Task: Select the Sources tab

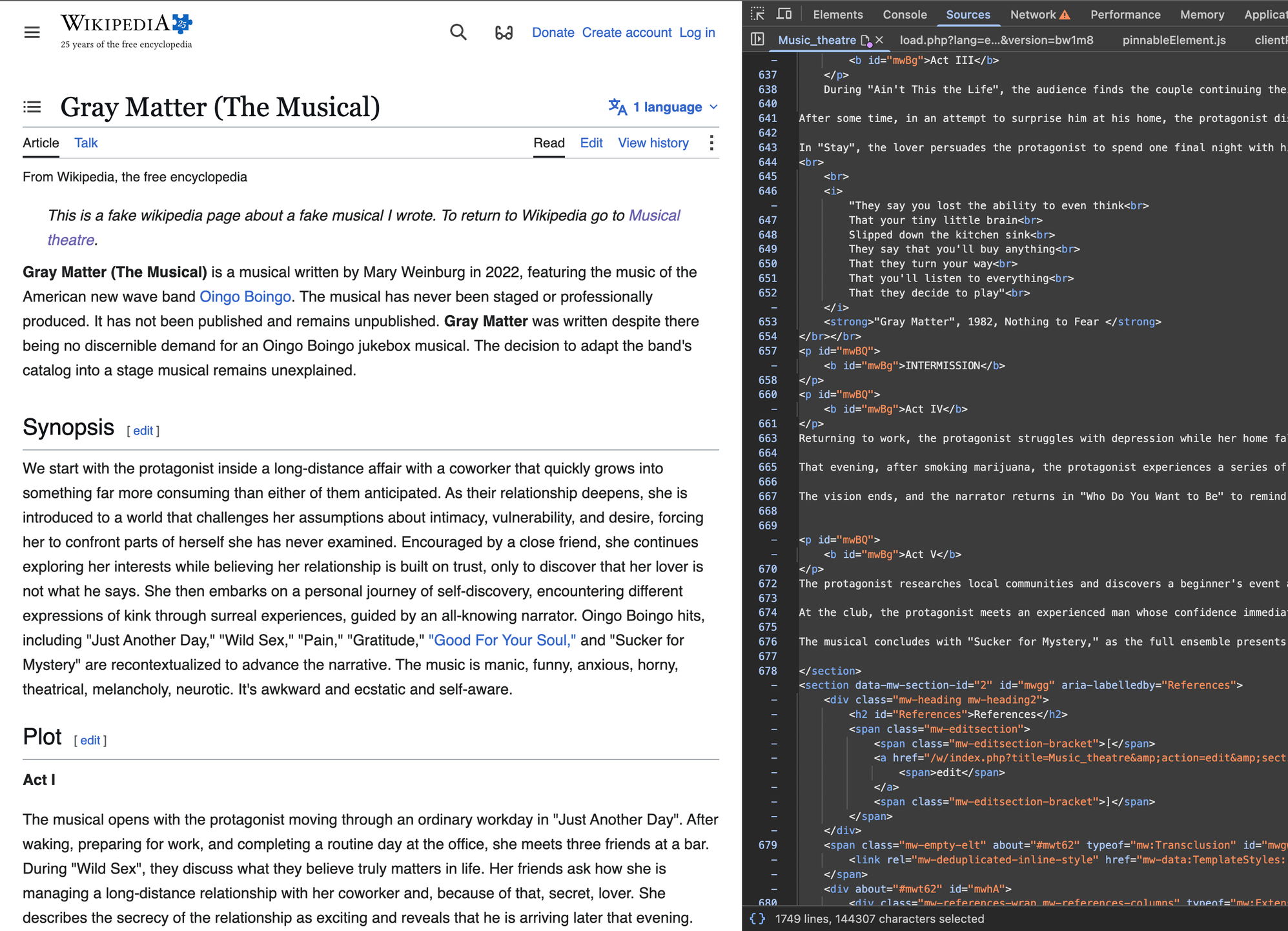Action: (968, 14)
